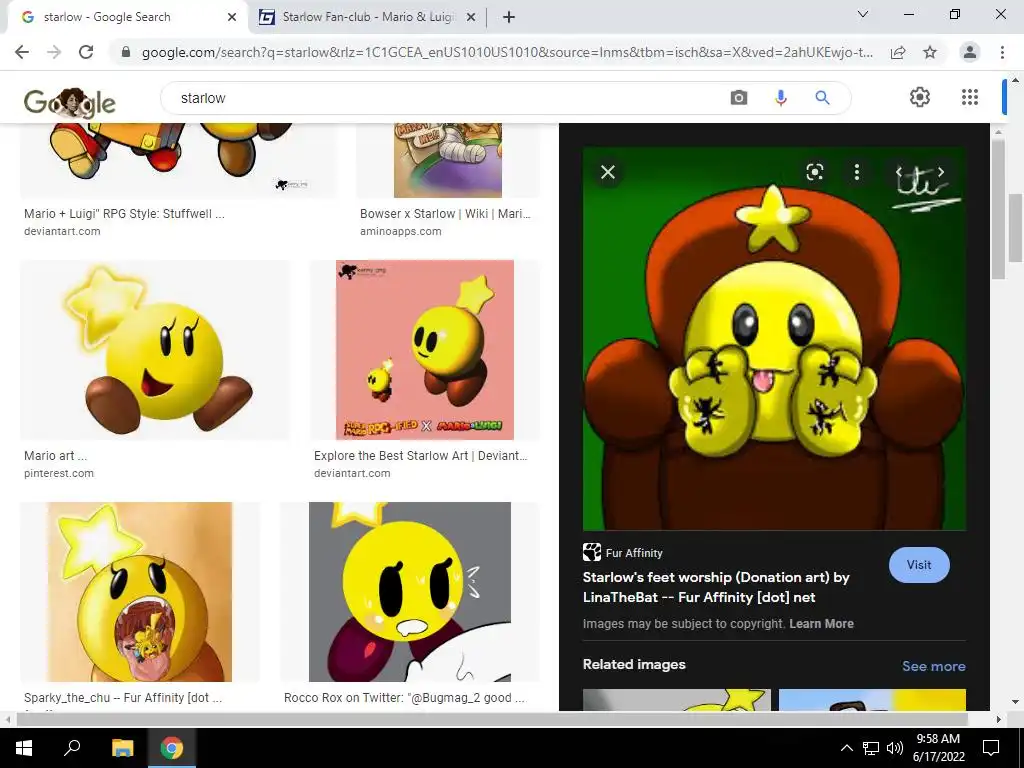Click the Bowser x Starlow Wiki caption
The width and height of the screenshot is (1024, 768).
445,214
